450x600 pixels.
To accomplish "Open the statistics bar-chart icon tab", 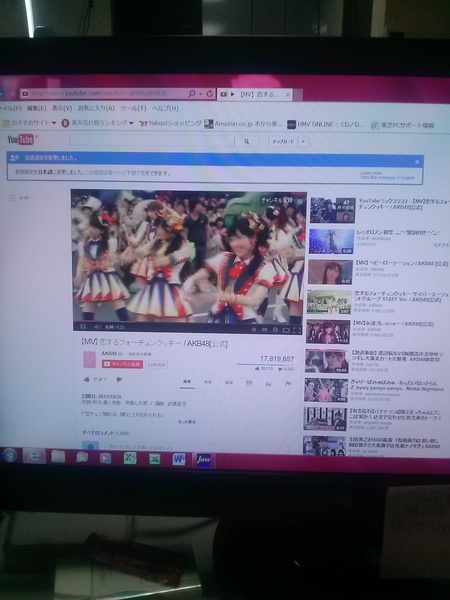I will pyautogui.click(x=269, y=383).
